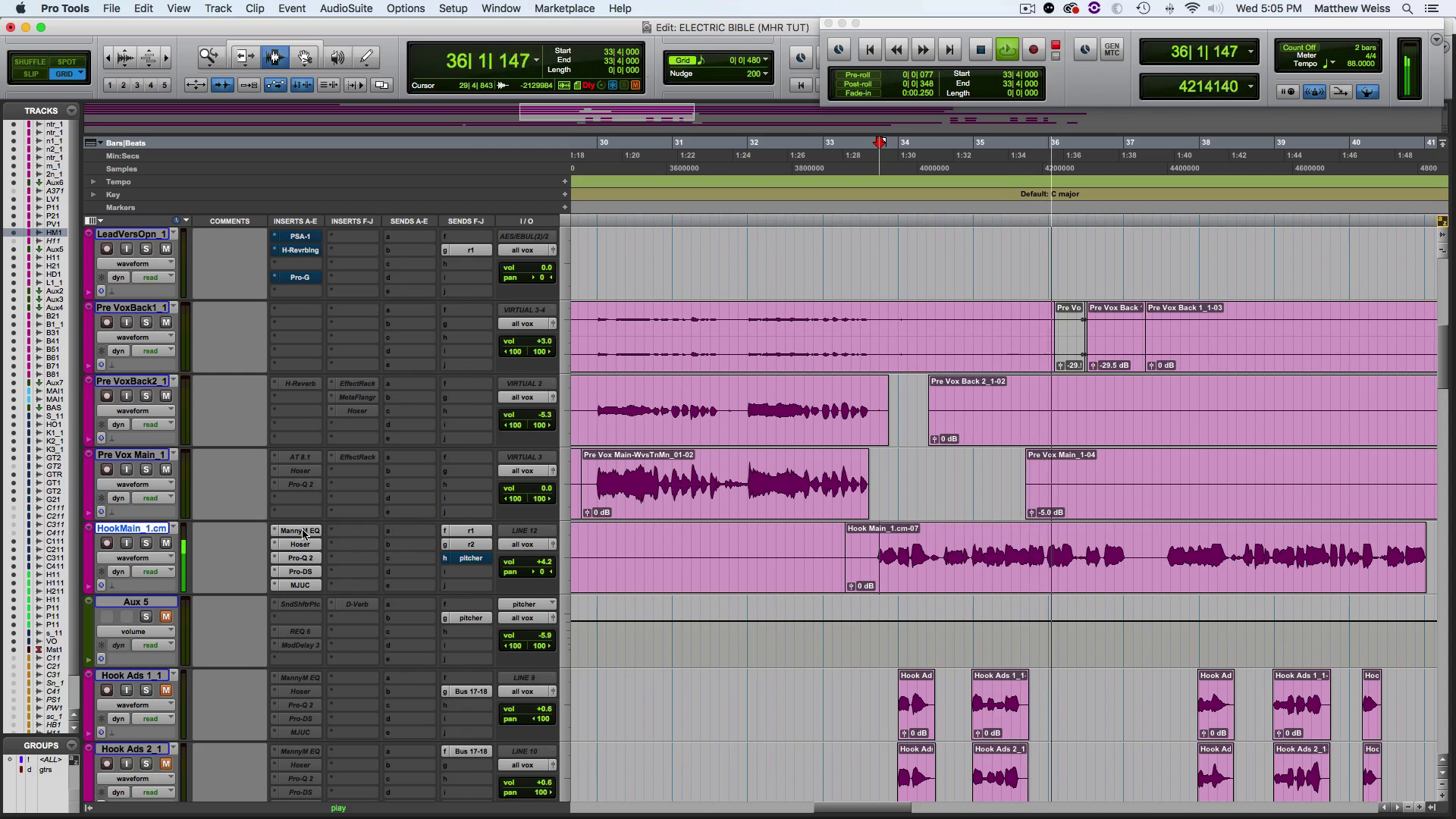The width and height of the screenshot is (1456, 819).
Task: Open Aux 5 'pitcher' input selector
Action: click(526, 604)
